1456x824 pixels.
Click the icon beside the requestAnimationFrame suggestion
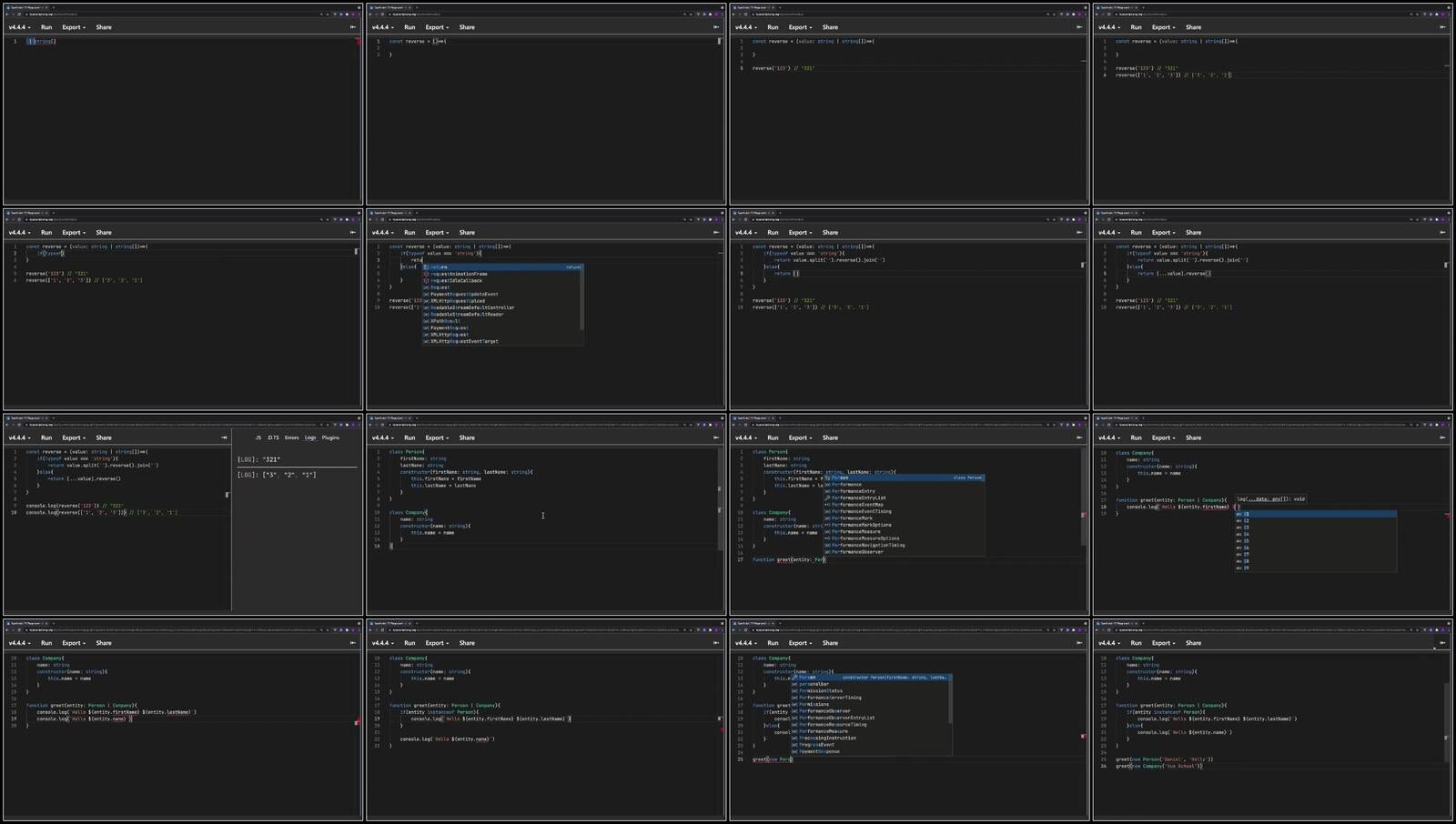[426, 274]
